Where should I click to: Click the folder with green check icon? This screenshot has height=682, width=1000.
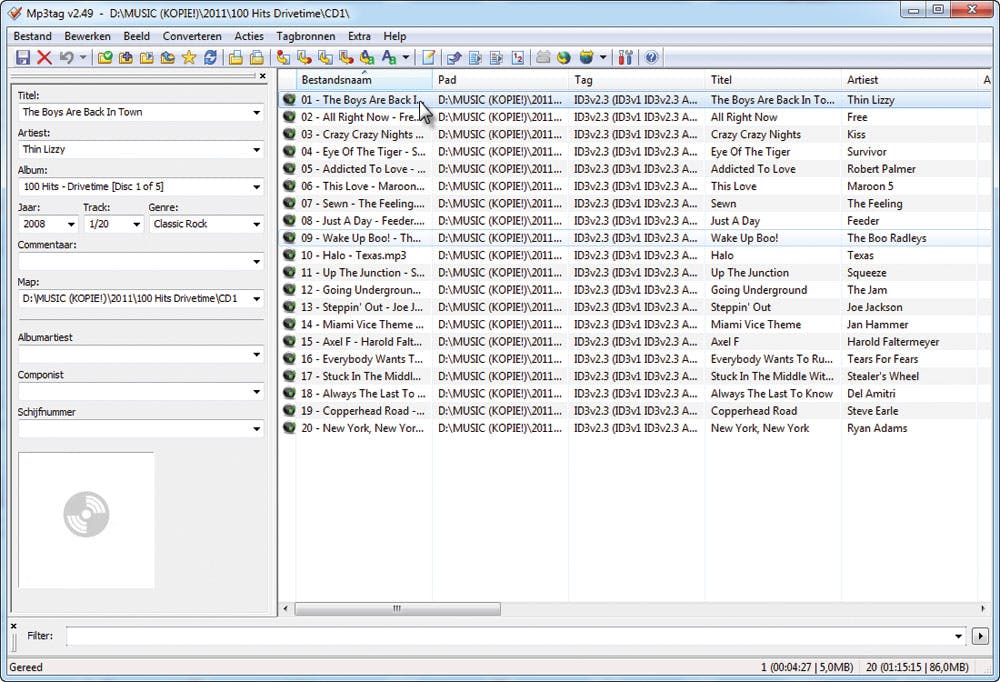105,57
